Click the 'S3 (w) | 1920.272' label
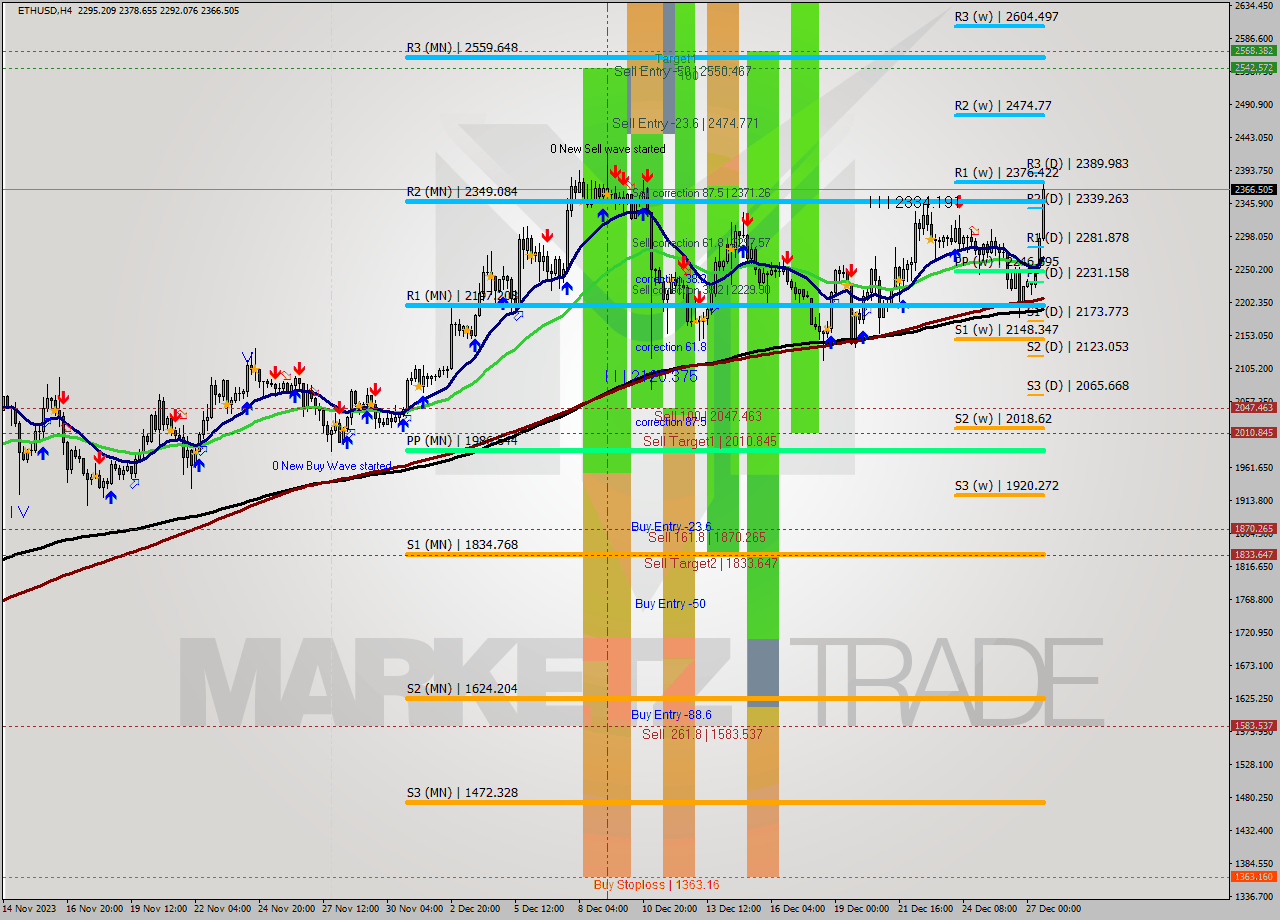 (x=1006, y=485)
